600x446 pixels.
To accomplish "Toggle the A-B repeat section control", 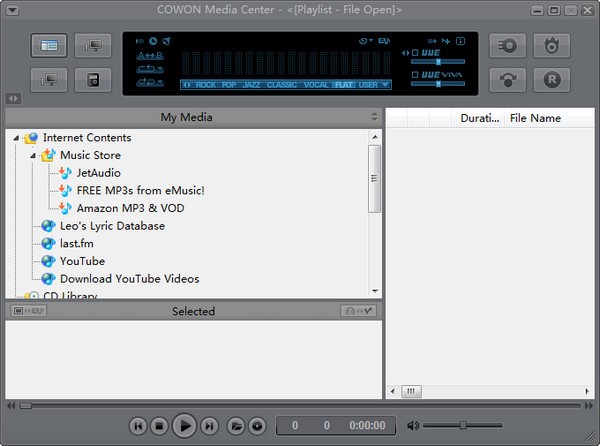I will click(150, 56).
